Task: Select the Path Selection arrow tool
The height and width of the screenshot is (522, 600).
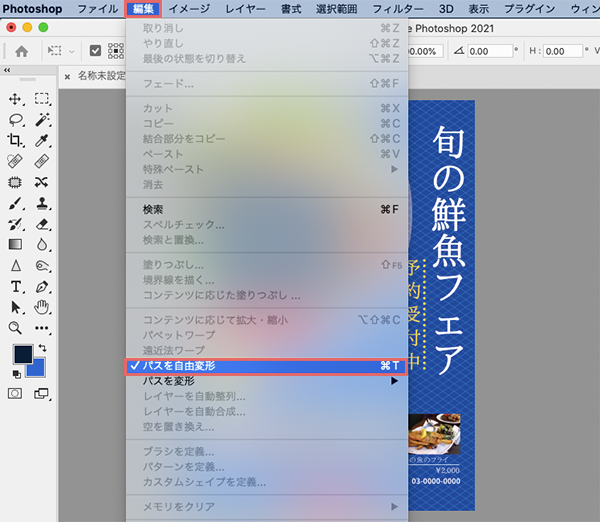Action: click(16, 307)
